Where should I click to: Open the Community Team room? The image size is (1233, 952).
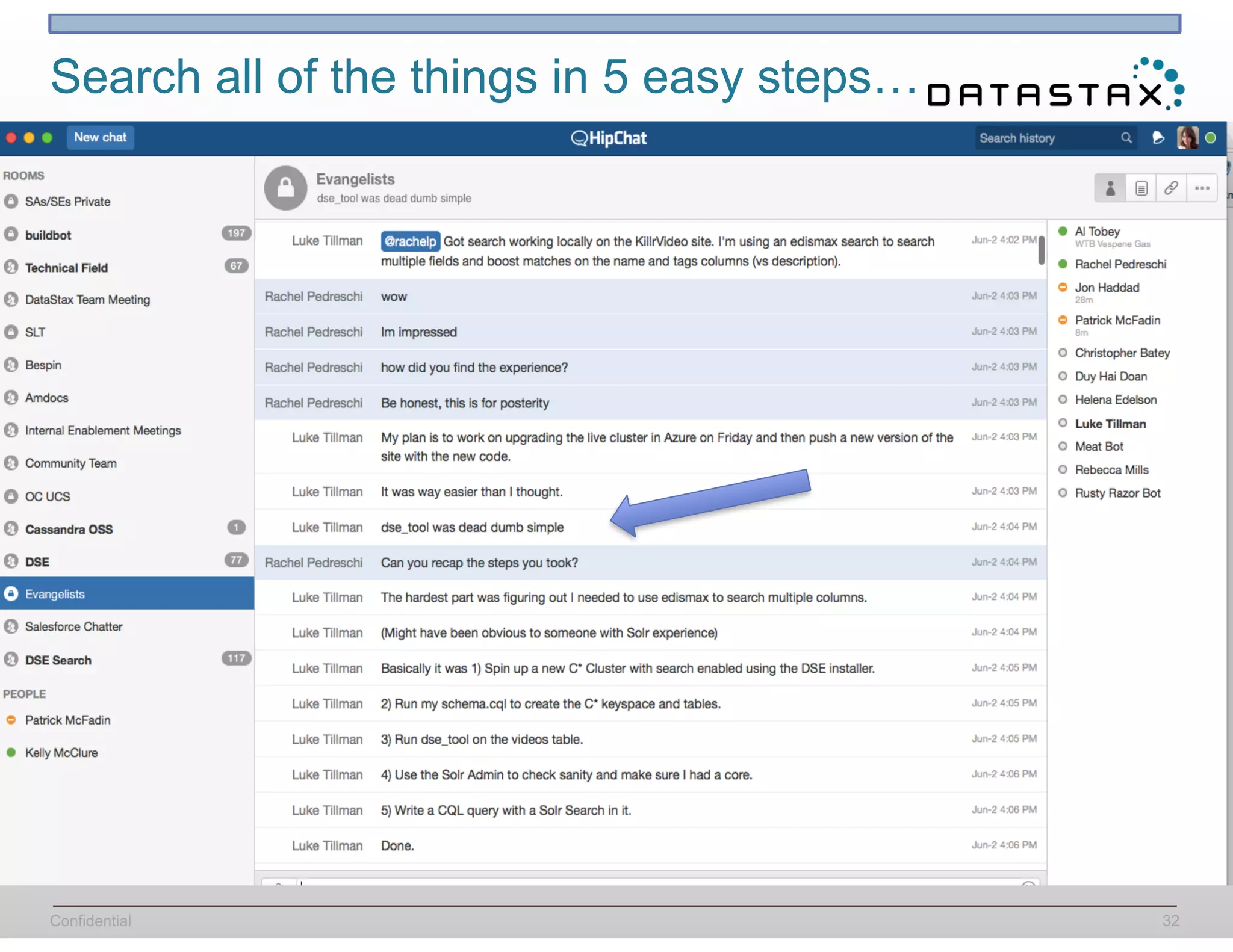coord(127,463)
